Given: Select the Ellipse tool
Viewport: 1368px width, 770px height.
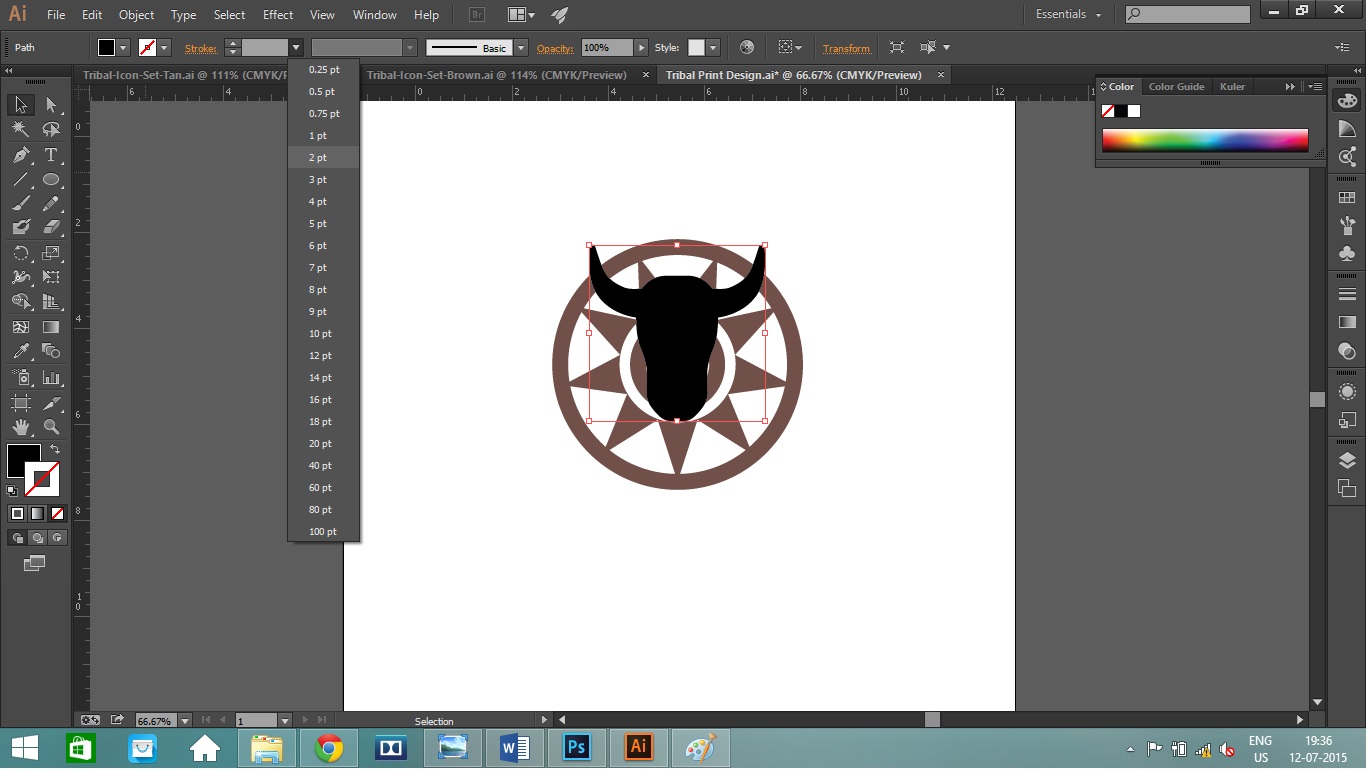Looking at the screenshot, I should click(51, 180).
